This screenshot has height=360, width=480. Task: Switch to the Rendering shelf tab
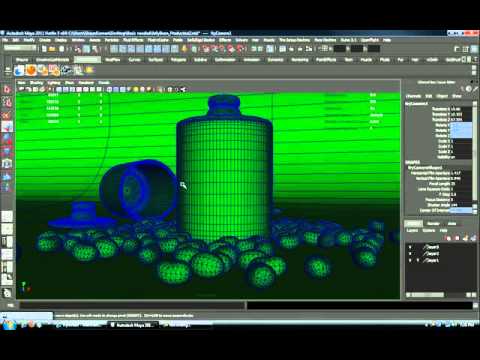coord(300,60)
